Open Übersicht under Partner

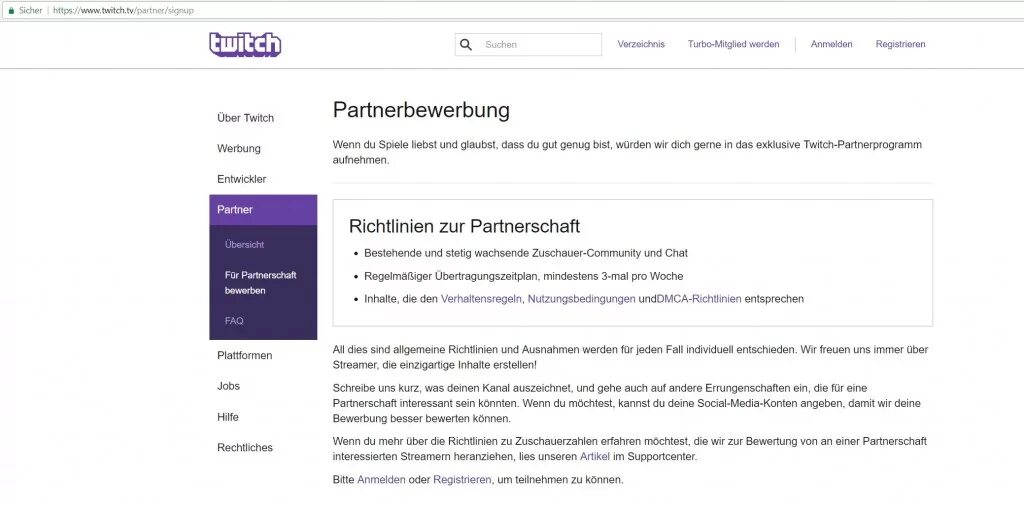244,244
